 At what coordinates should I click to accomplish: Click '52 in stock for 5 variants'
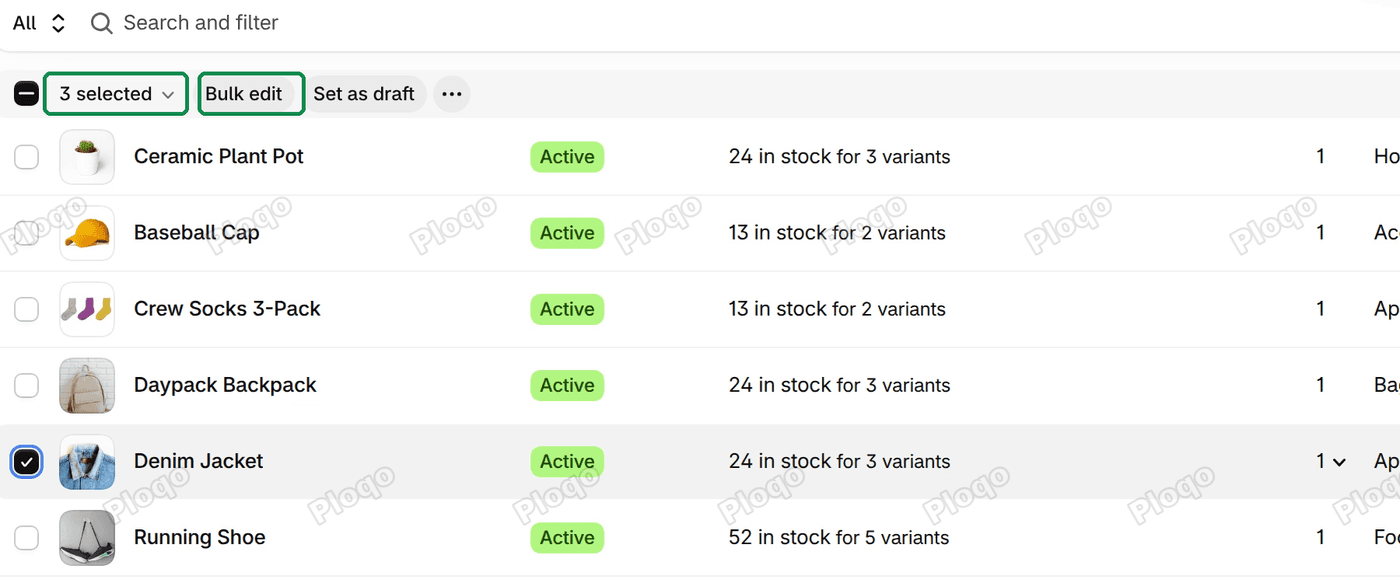pyautogui.click(x=839, y=538)
